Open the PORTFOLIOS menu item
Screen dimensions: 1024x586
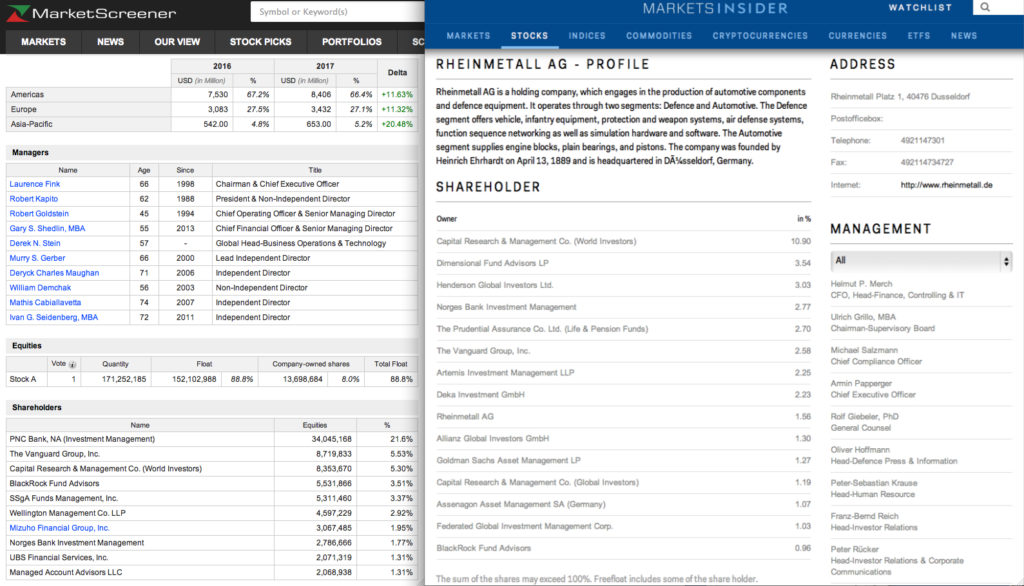pos(351,42)
